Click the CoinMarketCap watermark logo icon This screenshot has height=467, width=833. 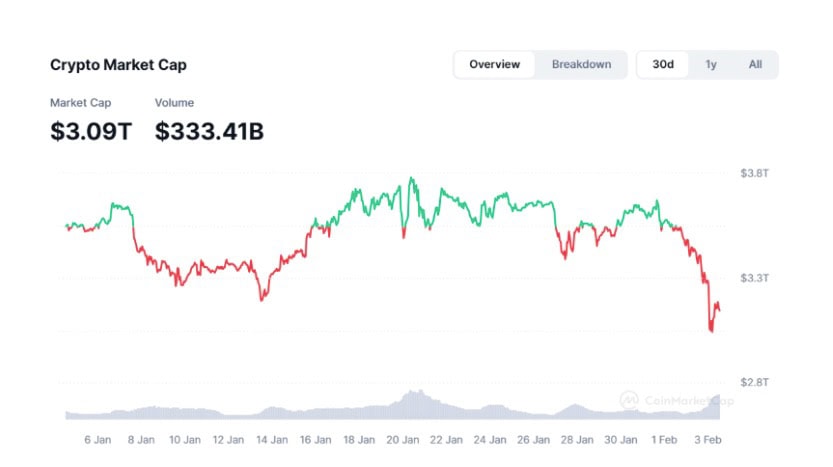click(629, 399)
